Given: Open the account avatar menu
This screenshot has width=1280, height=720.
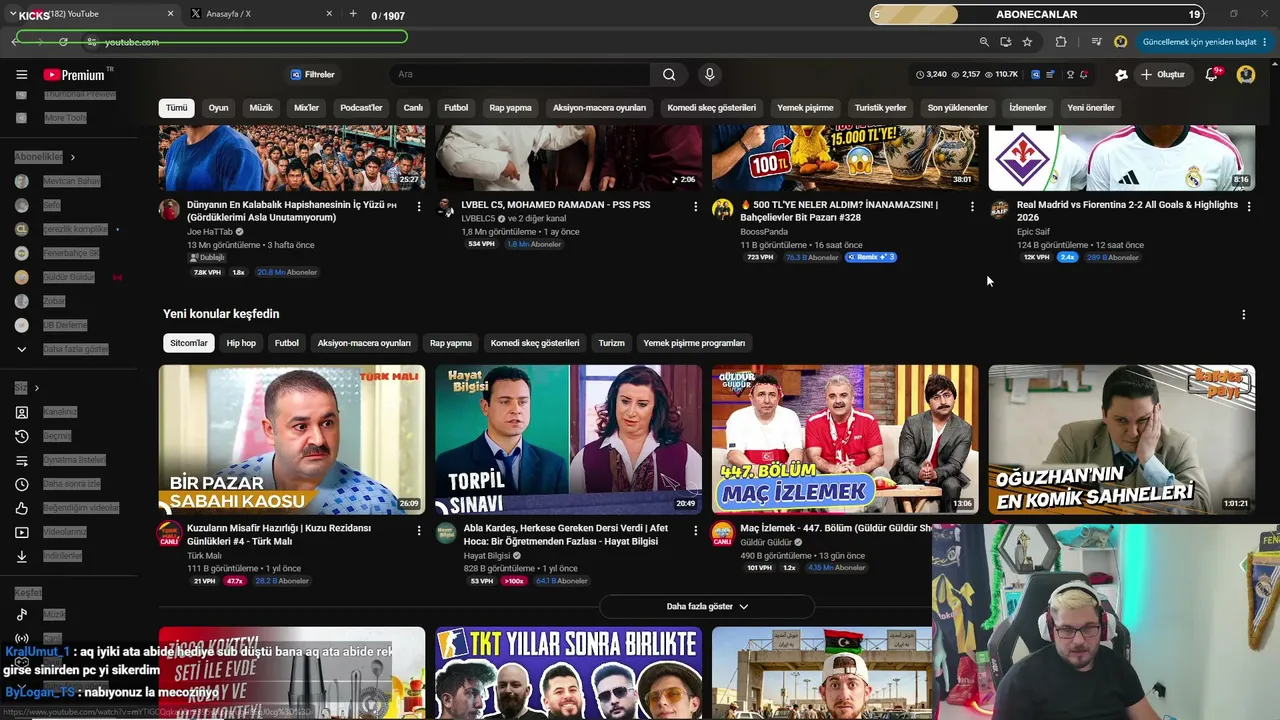Looking at the screenshot, I should 1245,74.
